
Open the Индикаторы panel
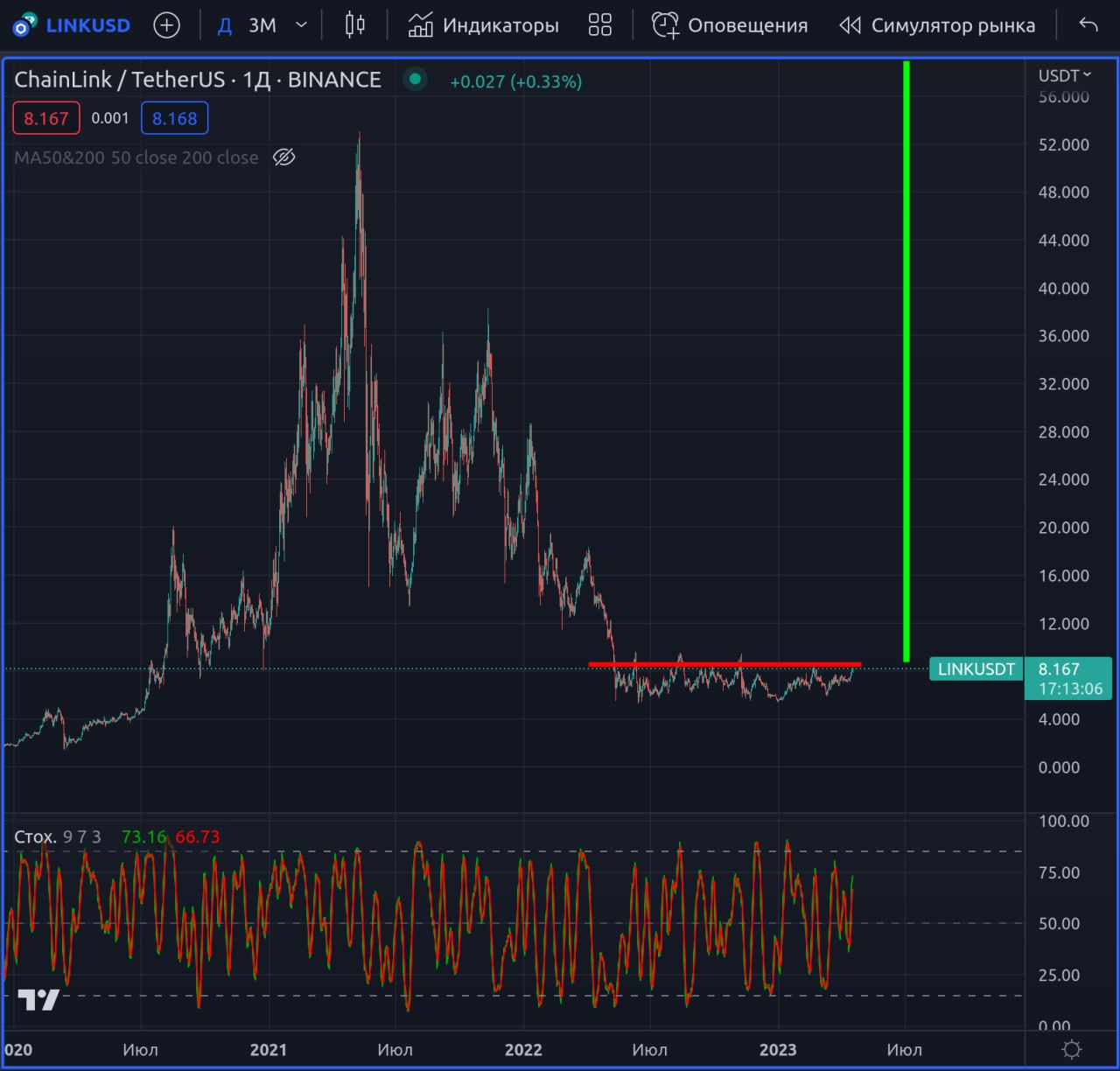click(x=483, y=25)
